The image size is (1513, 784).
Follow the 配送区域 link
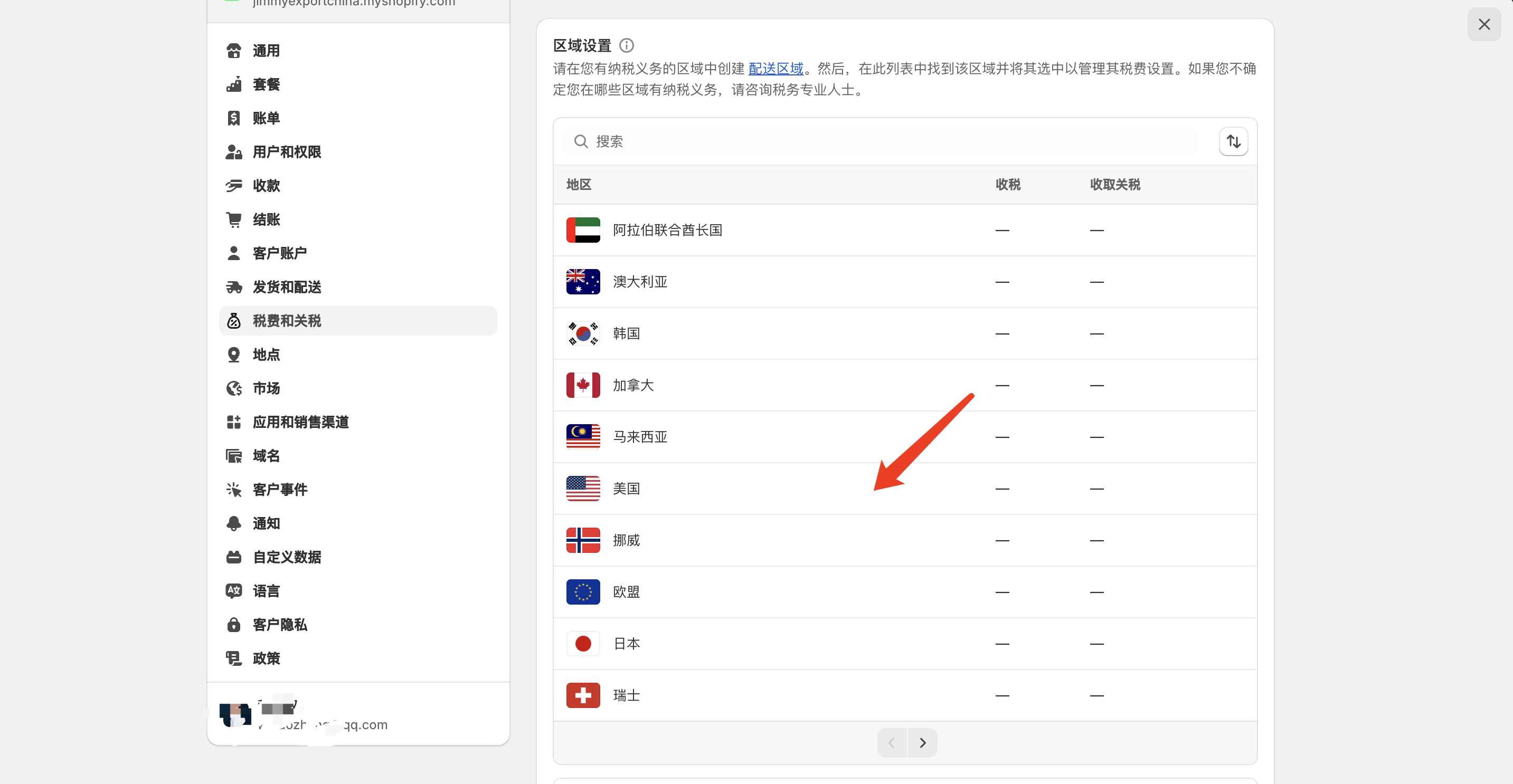[x=776, y=69]
